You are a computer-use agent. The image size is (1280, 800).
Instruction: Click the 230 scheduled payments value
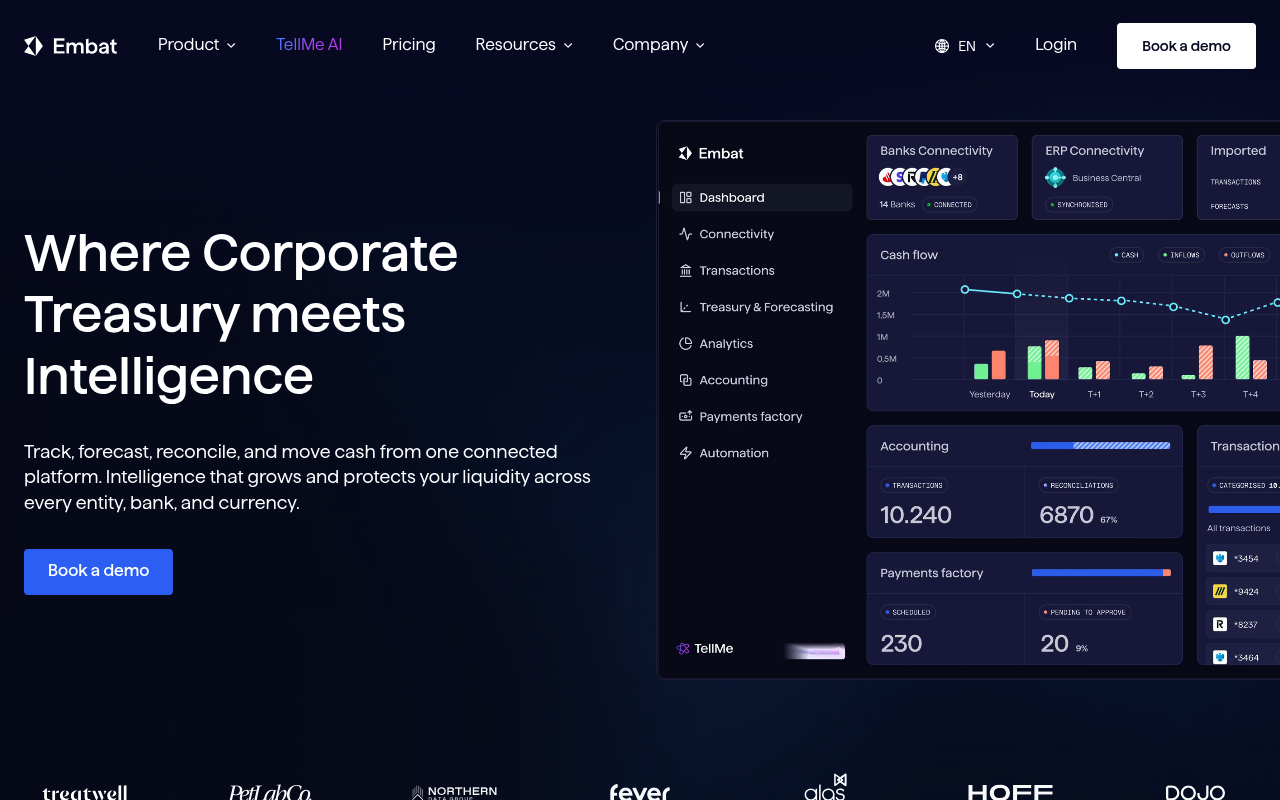pos(901,644)
